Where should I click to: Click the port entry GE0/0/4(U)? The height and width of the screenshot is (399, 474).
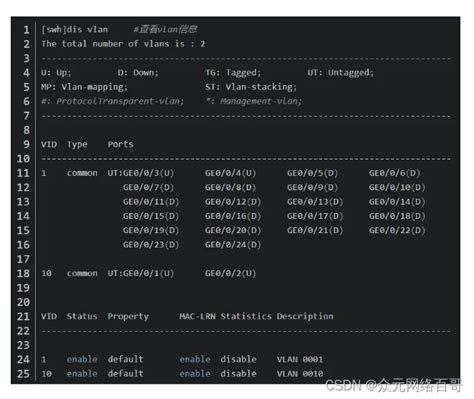tap(230, 173)
